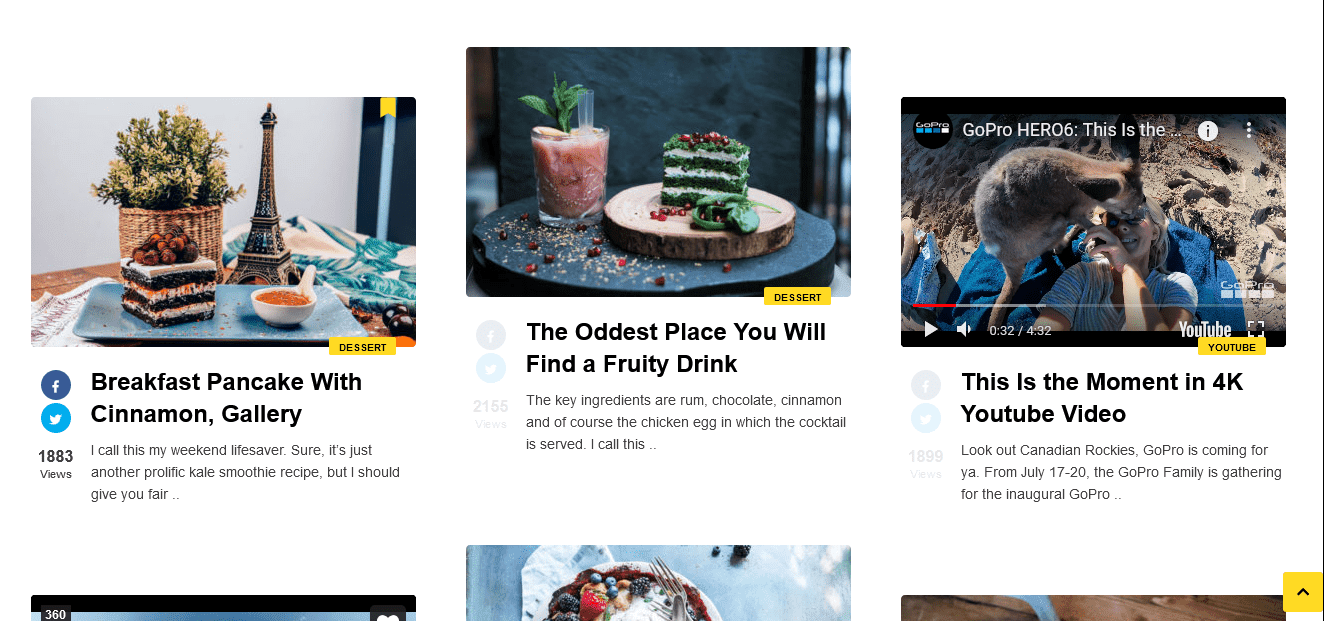This screenshot has height=621, width=1324.
Task: Open the green cake and drink thumbnail
Action: (x=658, y=172)
